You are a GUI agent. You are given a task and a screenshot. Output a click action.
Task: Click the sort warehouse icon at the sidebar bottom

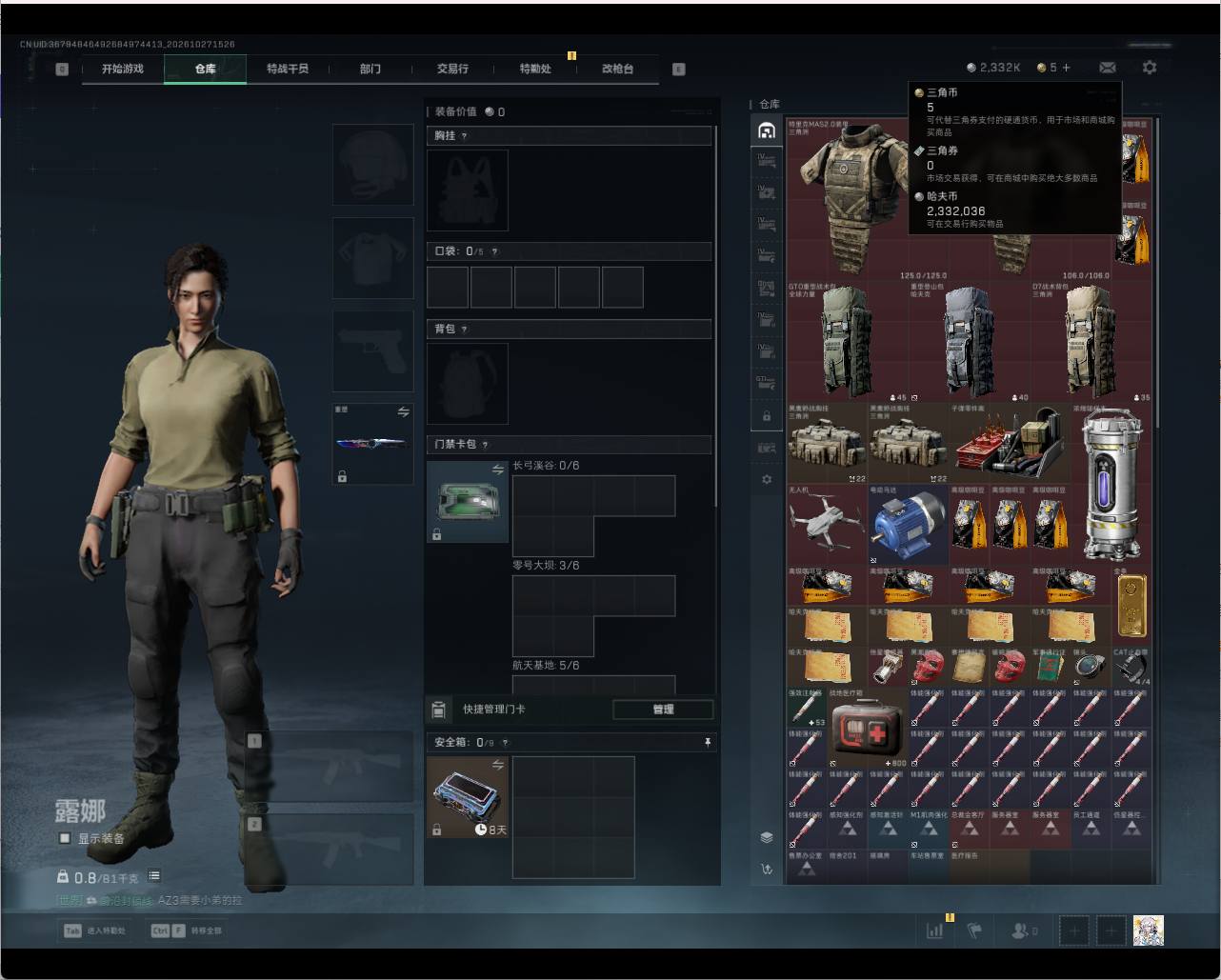pyautogui.click(x=767, y=870)
